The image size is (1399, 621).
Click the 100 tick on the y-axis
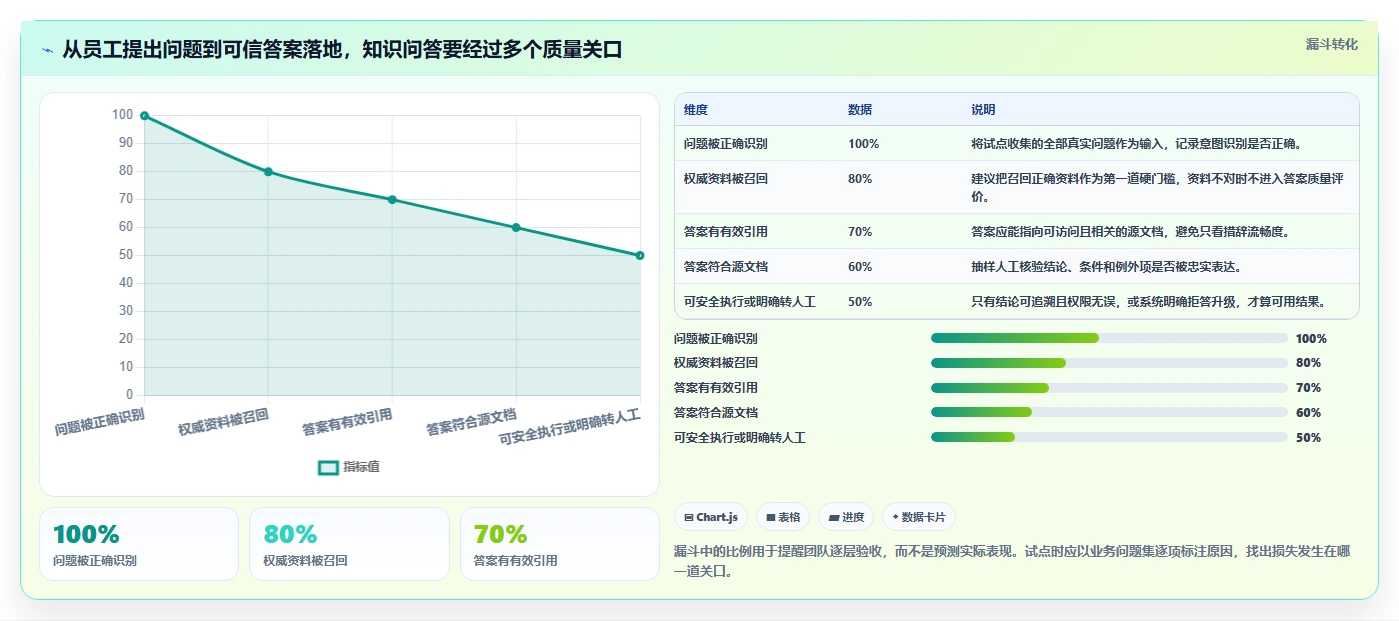tap(123, 115)
